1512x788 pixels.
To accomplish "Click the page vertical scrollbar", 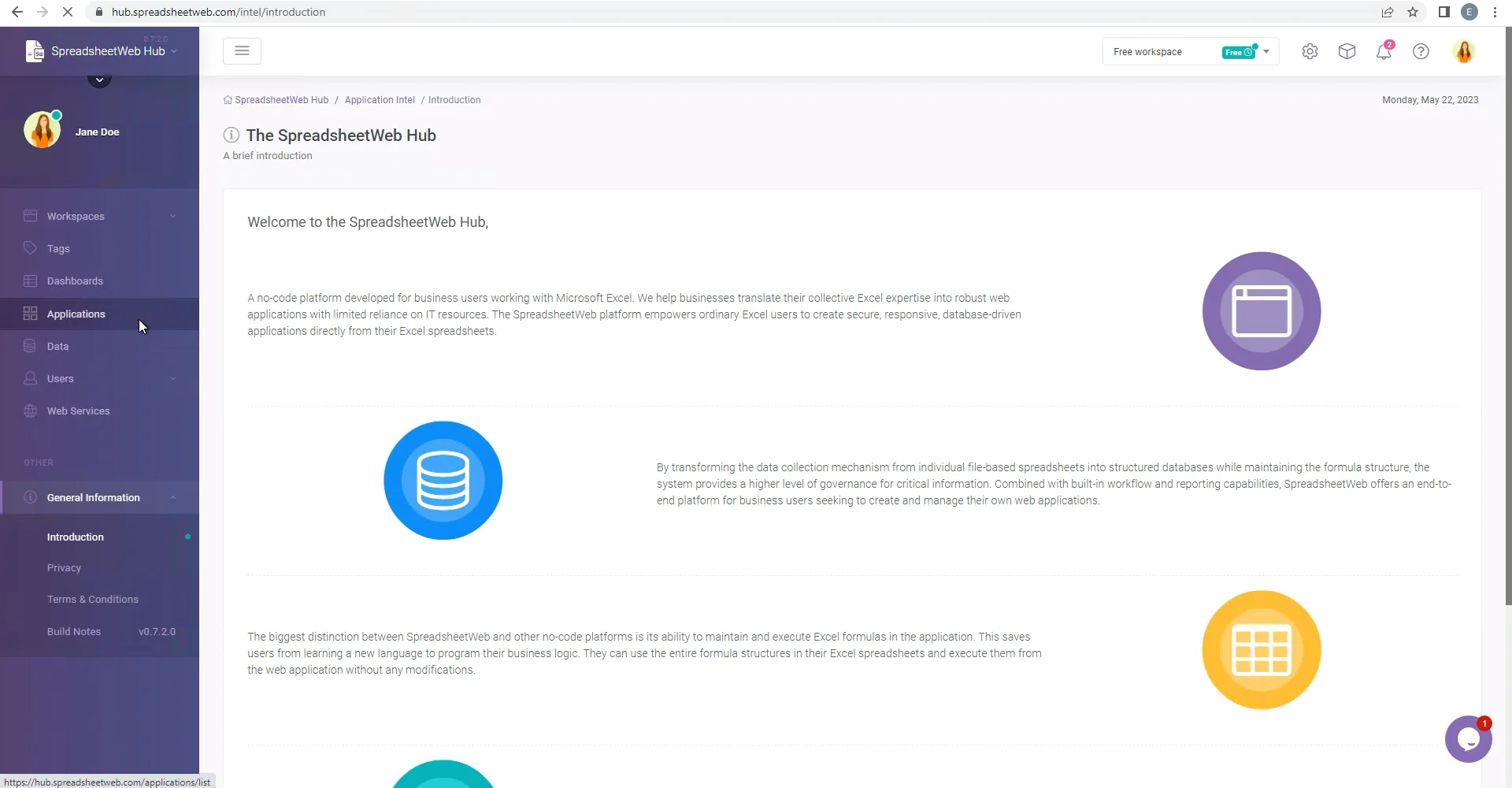I will click(1508, 315).
